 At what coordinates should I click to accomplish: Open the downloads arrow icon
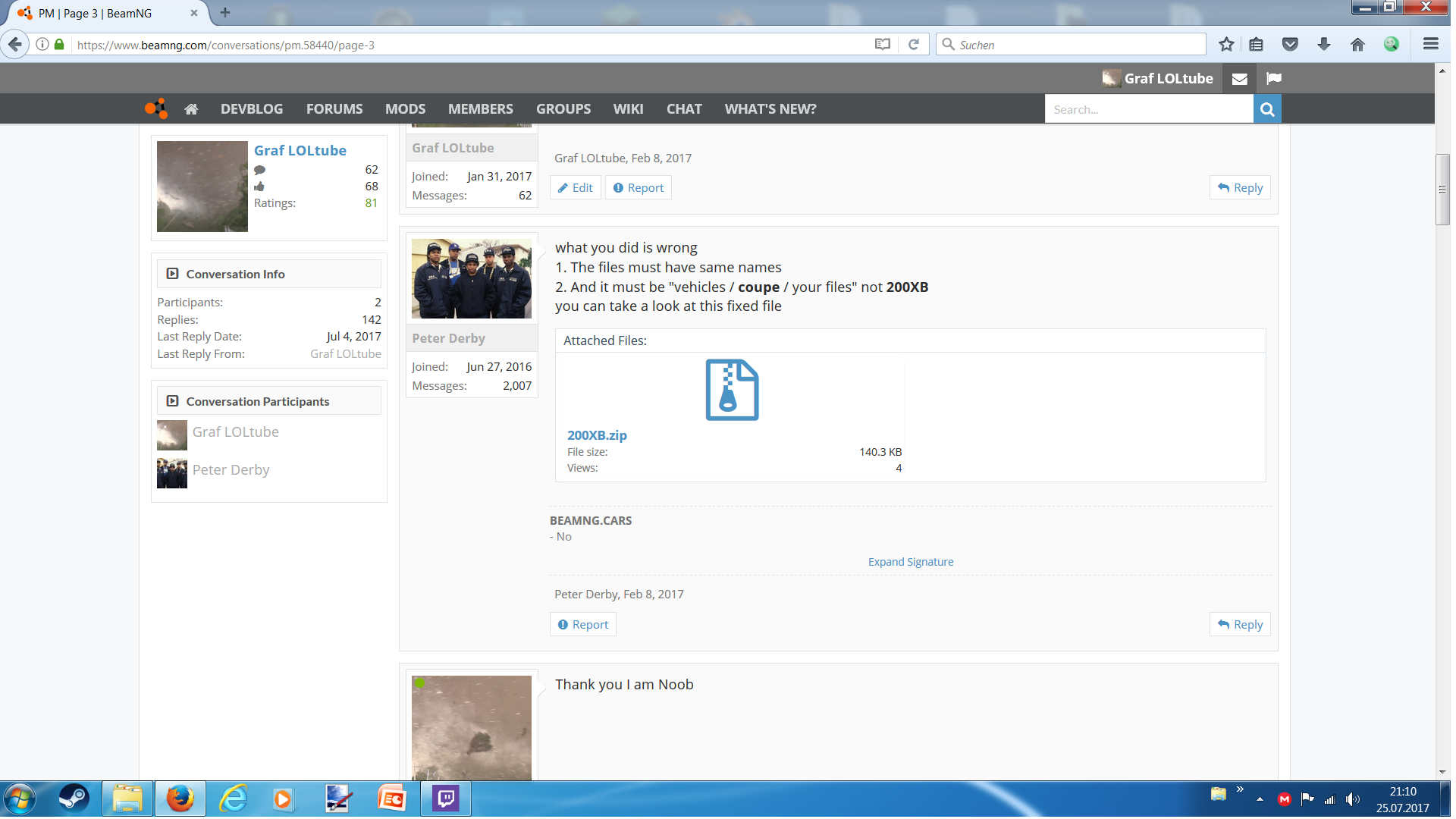(x=1324, y=45)
